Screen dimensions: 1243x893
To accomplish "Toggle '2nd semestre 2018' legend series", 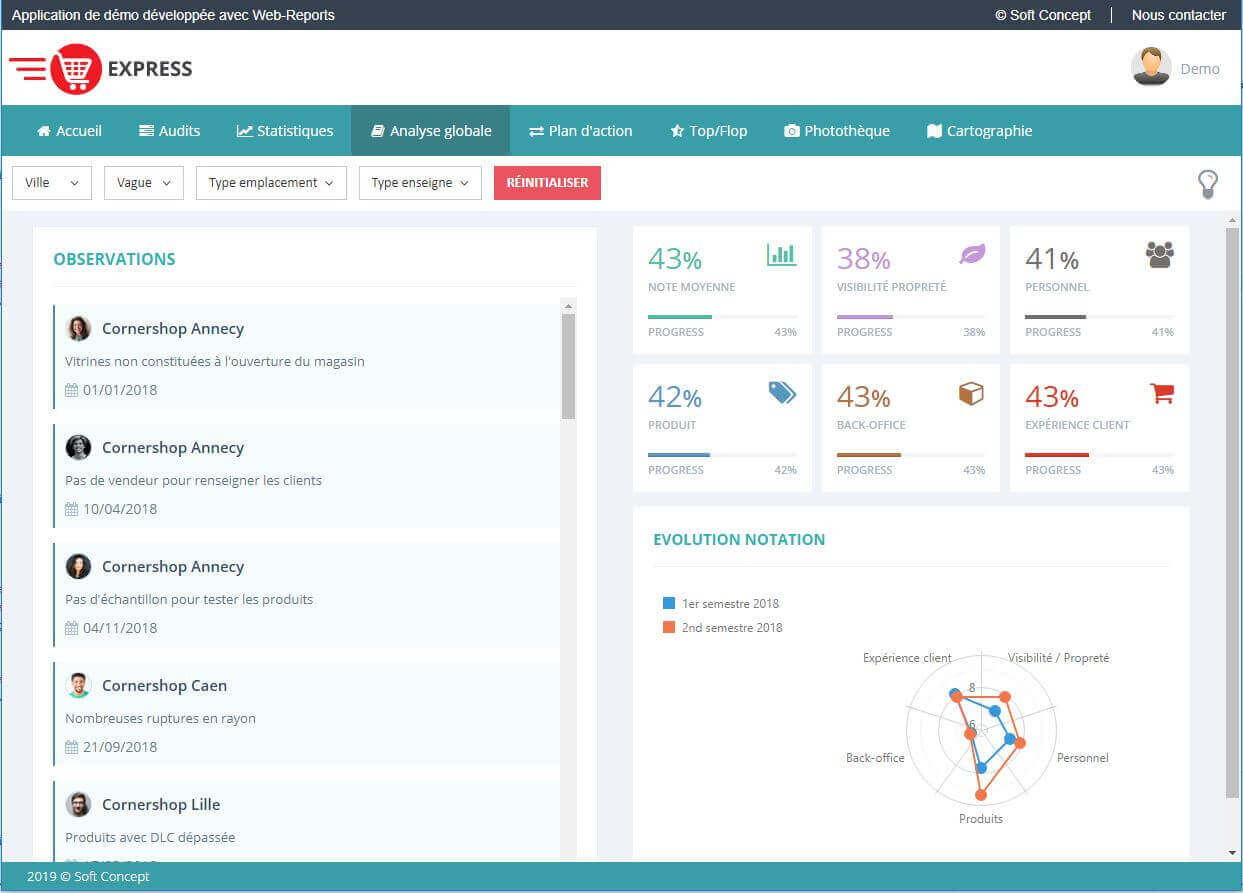I will tap(722, 627).
